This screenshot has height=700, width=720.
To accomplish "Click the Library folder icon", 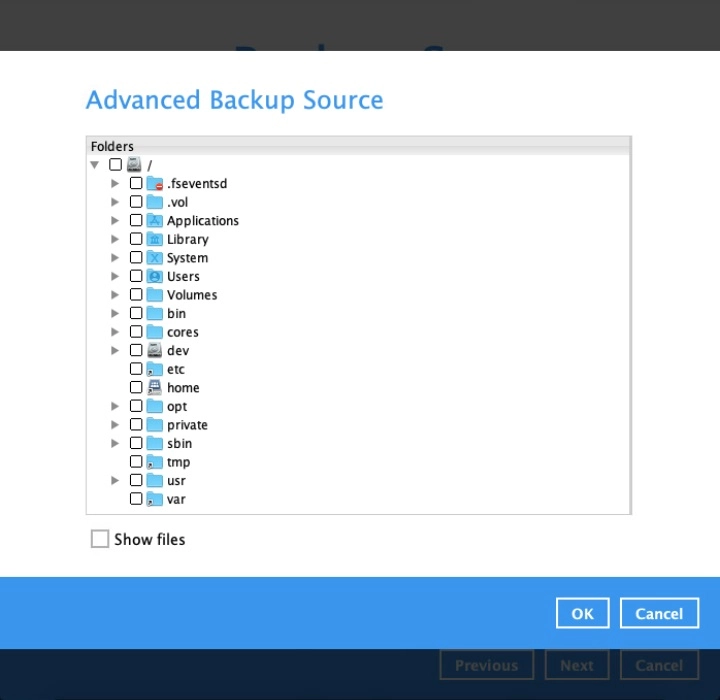I will pos(155,239).
